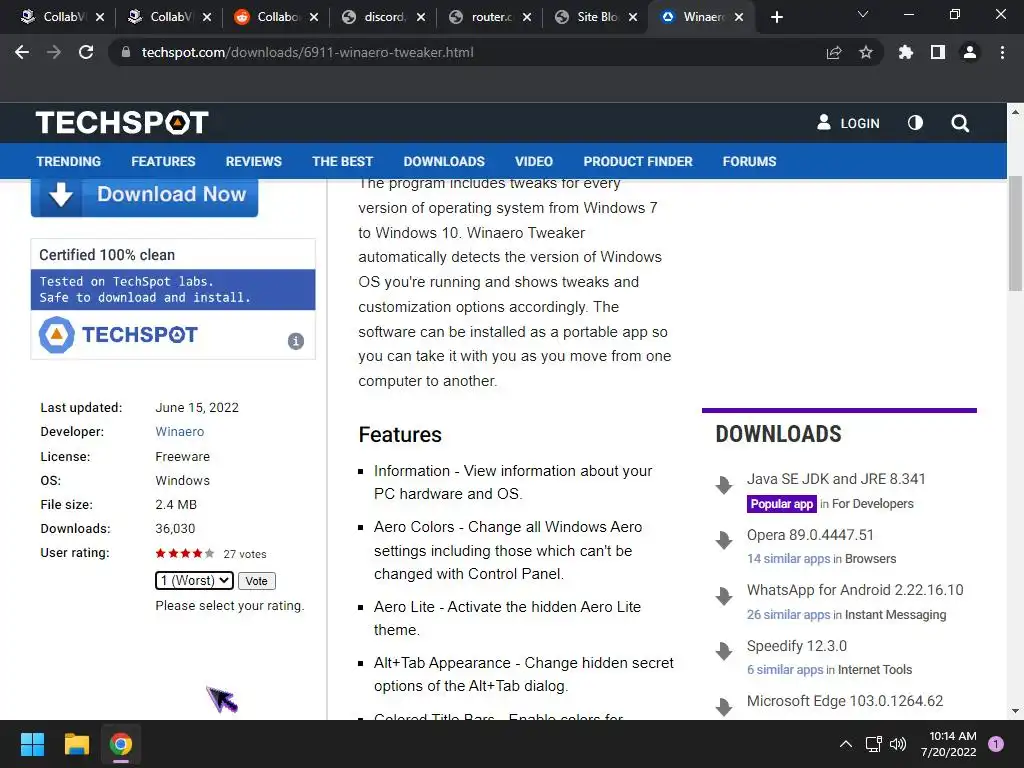1024x768 pixels.
Task: Toggle Chrome side panel icon
Action: click(x=938, y=52)
